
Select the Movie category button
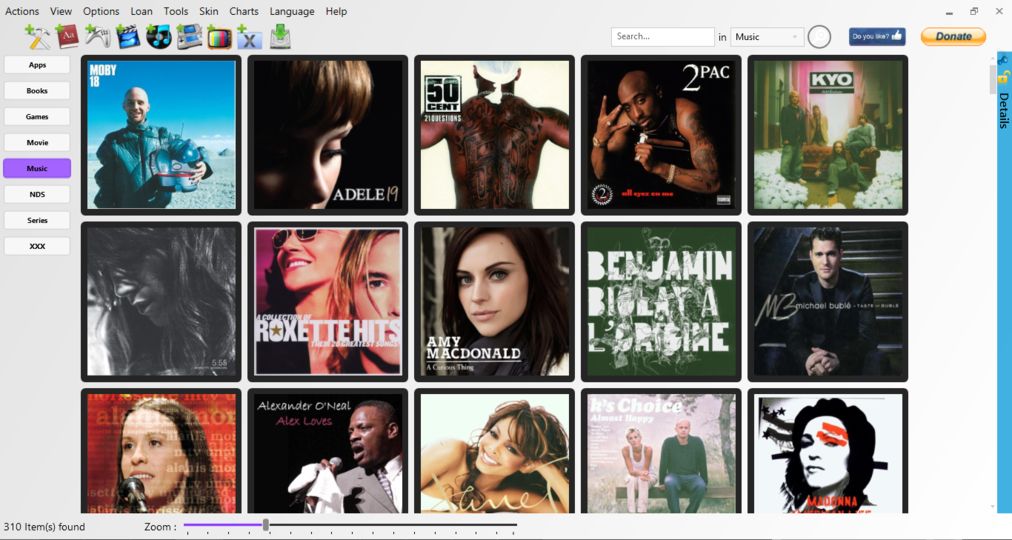[x=37, y=143]
